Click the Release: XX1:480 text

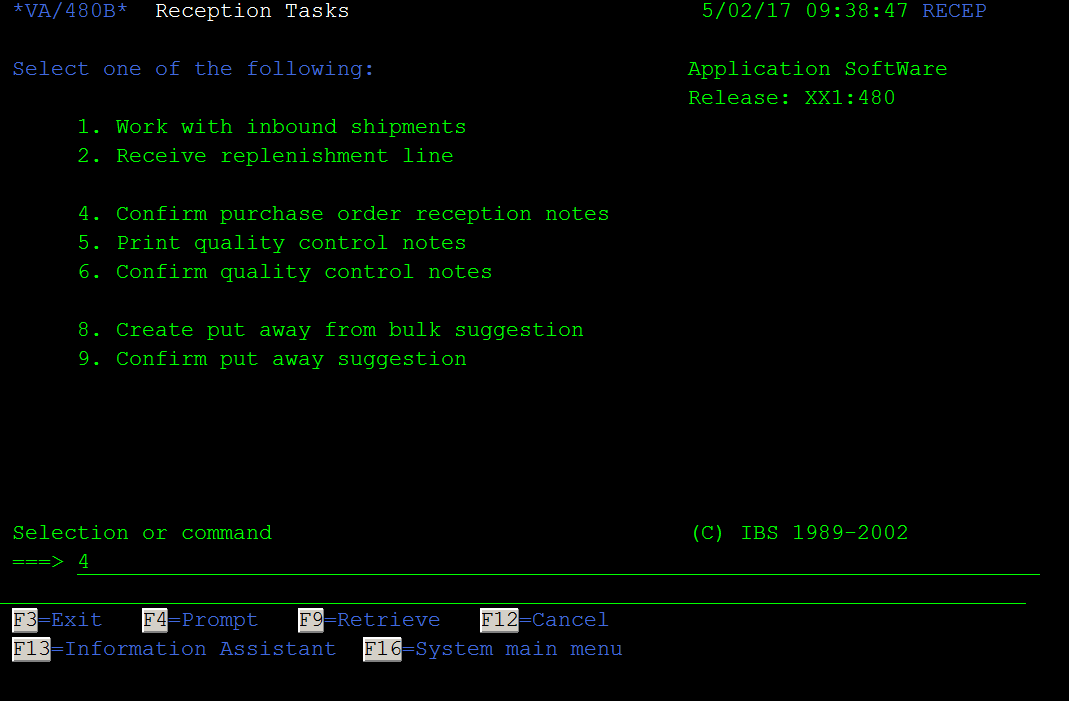pos(792,98)
